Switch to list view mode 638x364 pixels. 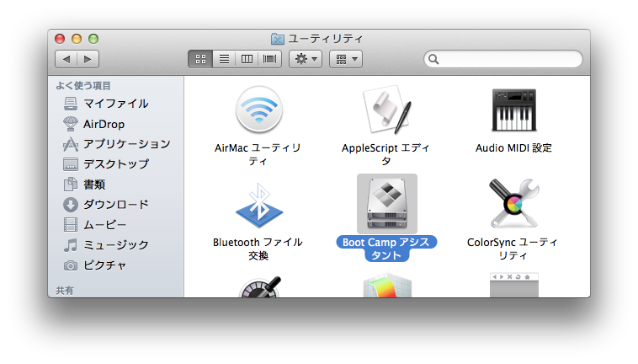(x=224, y=59)
